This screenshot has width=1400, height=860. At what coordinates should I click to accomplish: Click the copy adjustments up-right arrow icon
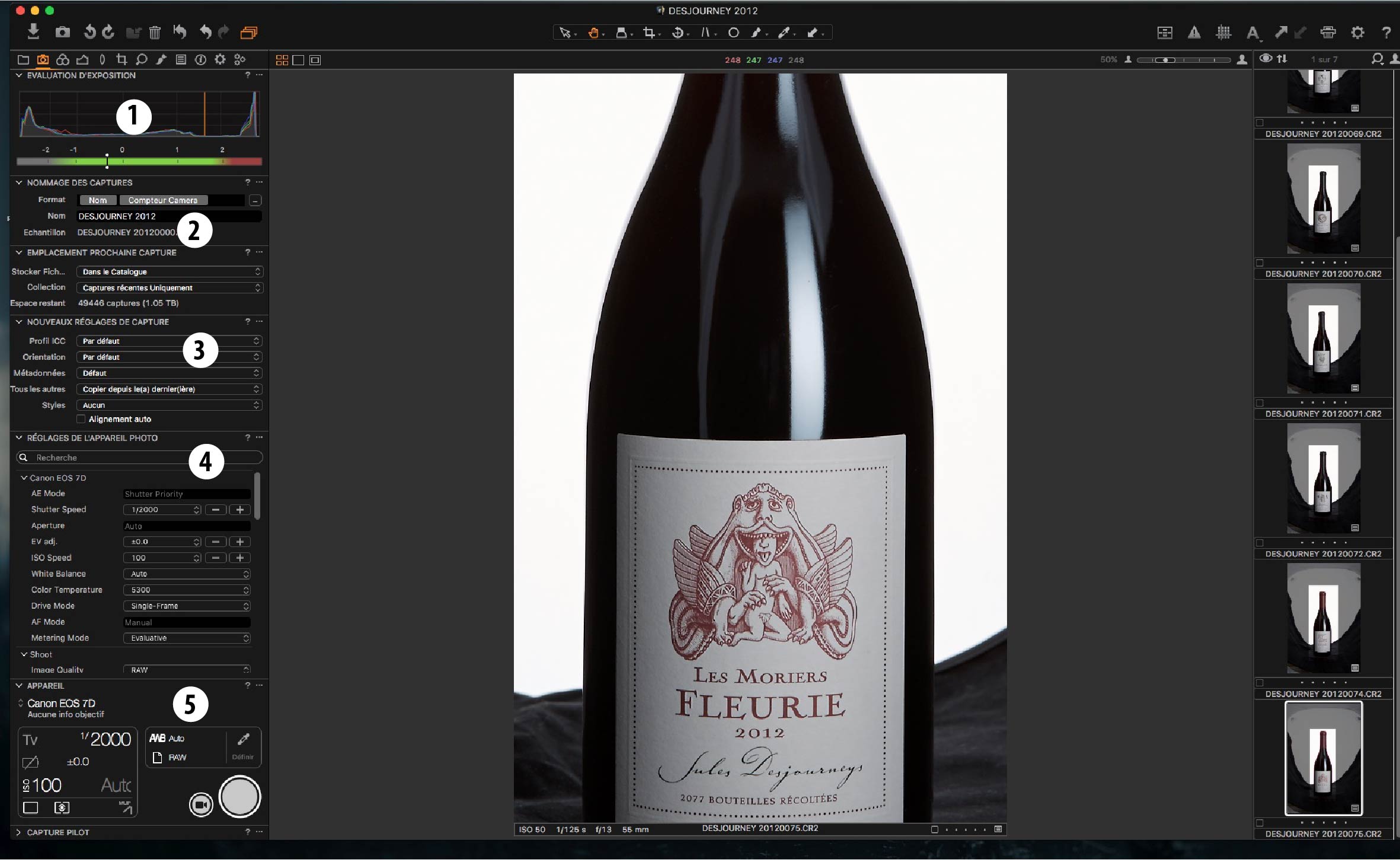click(x=1281, y=33)
